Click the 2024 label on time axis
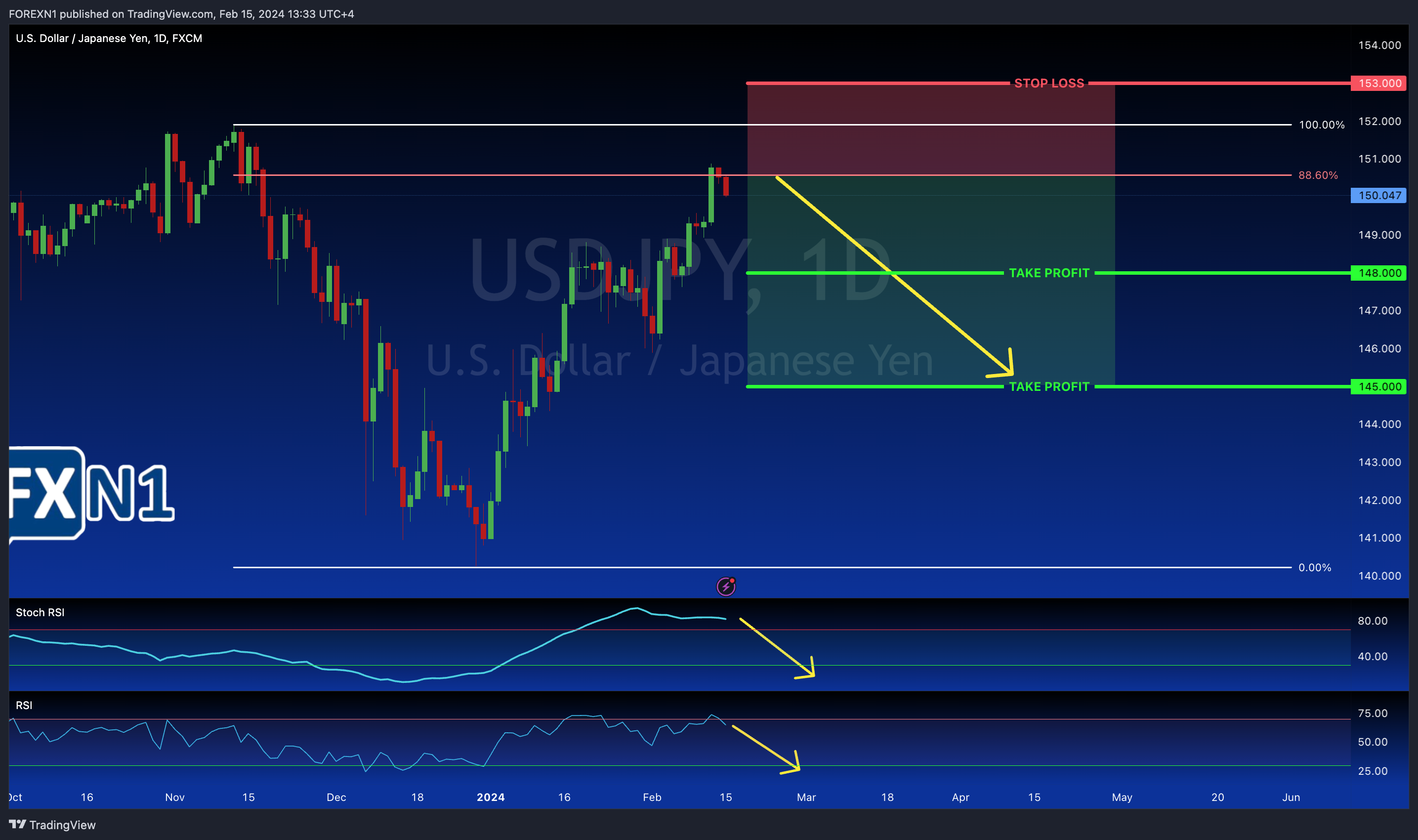The image size is (1418, 840). 491,797
